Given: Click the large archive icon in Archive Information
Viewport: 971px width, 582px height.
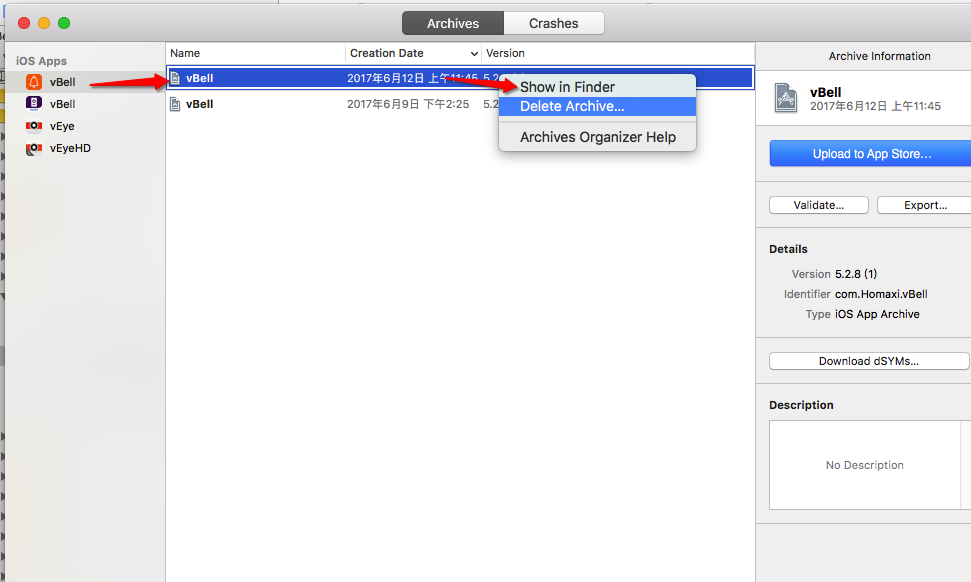Looking at the screenshot, I should tap(786, 98).
